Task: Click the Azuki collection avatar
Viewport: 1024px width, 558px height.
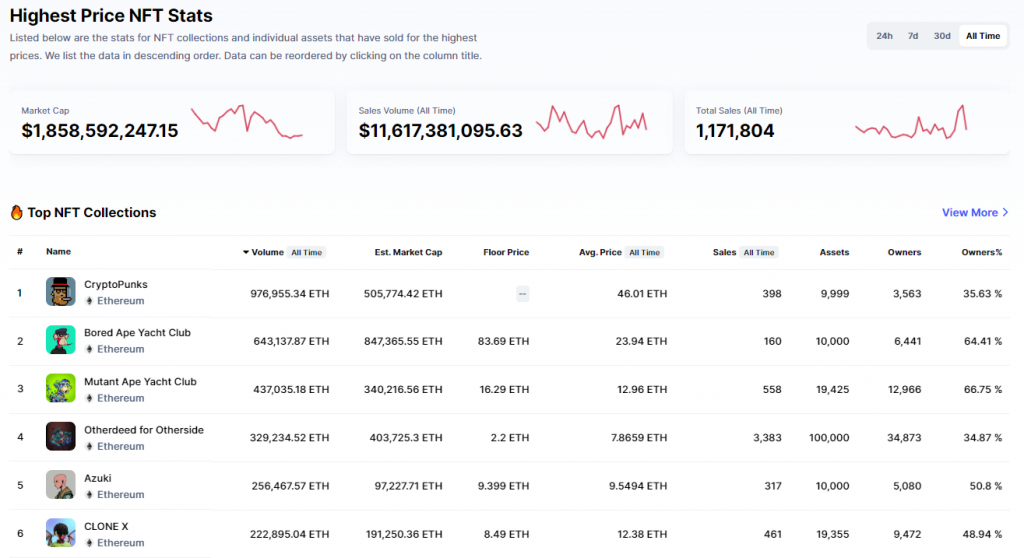Action: pyautogui.click(x=61, y=485)
